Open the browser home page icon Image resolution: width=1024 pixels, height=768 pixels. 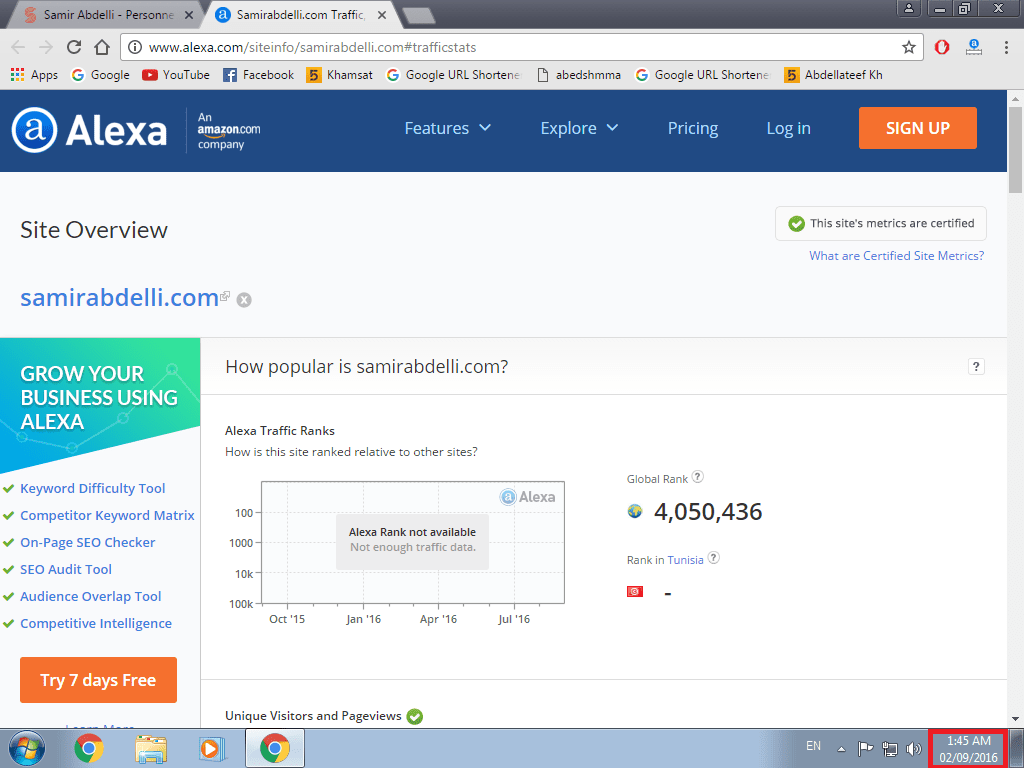coord(102,47)
